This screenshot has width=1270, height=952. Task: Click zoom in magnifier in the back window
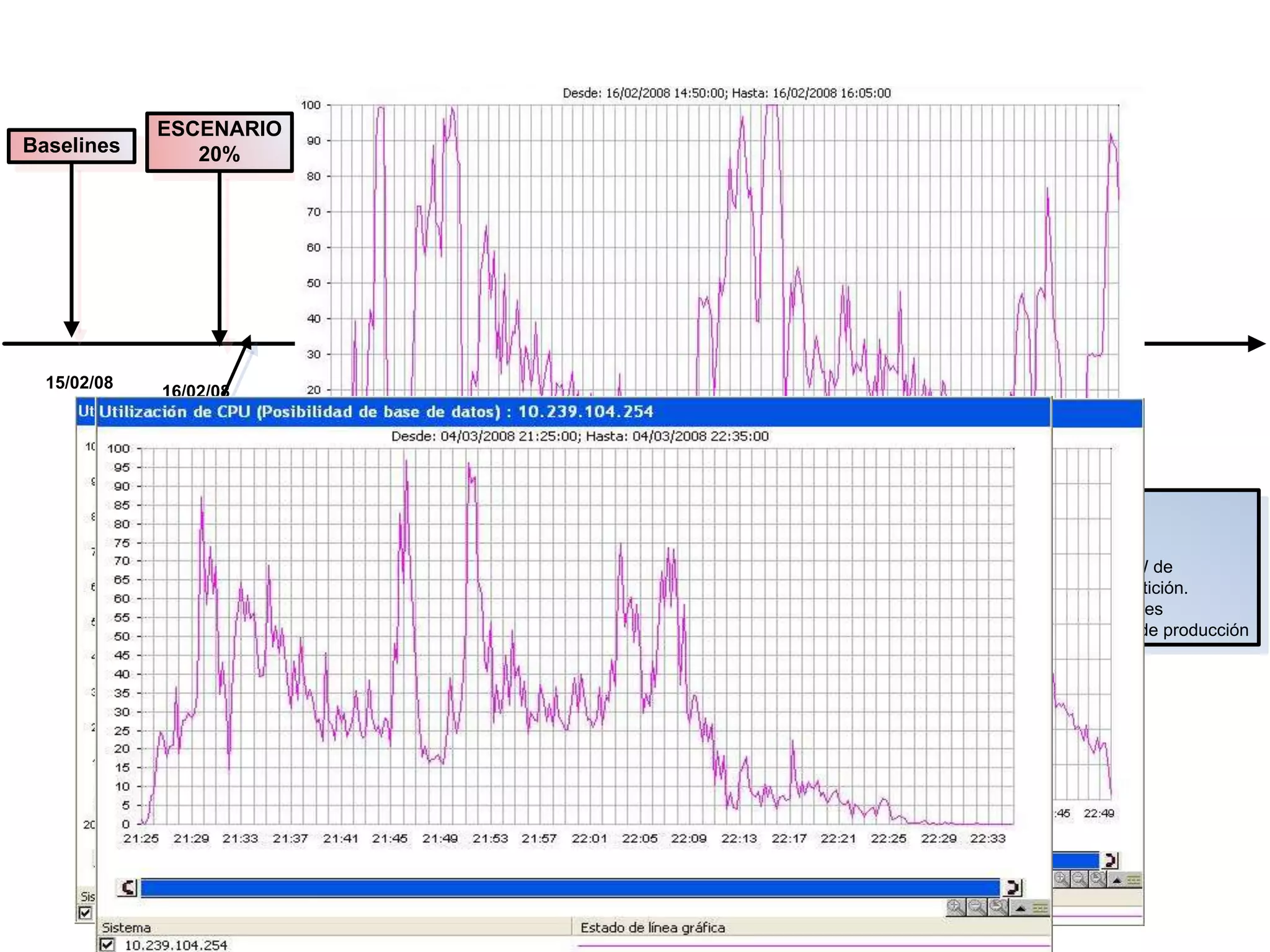(1061, 879)
